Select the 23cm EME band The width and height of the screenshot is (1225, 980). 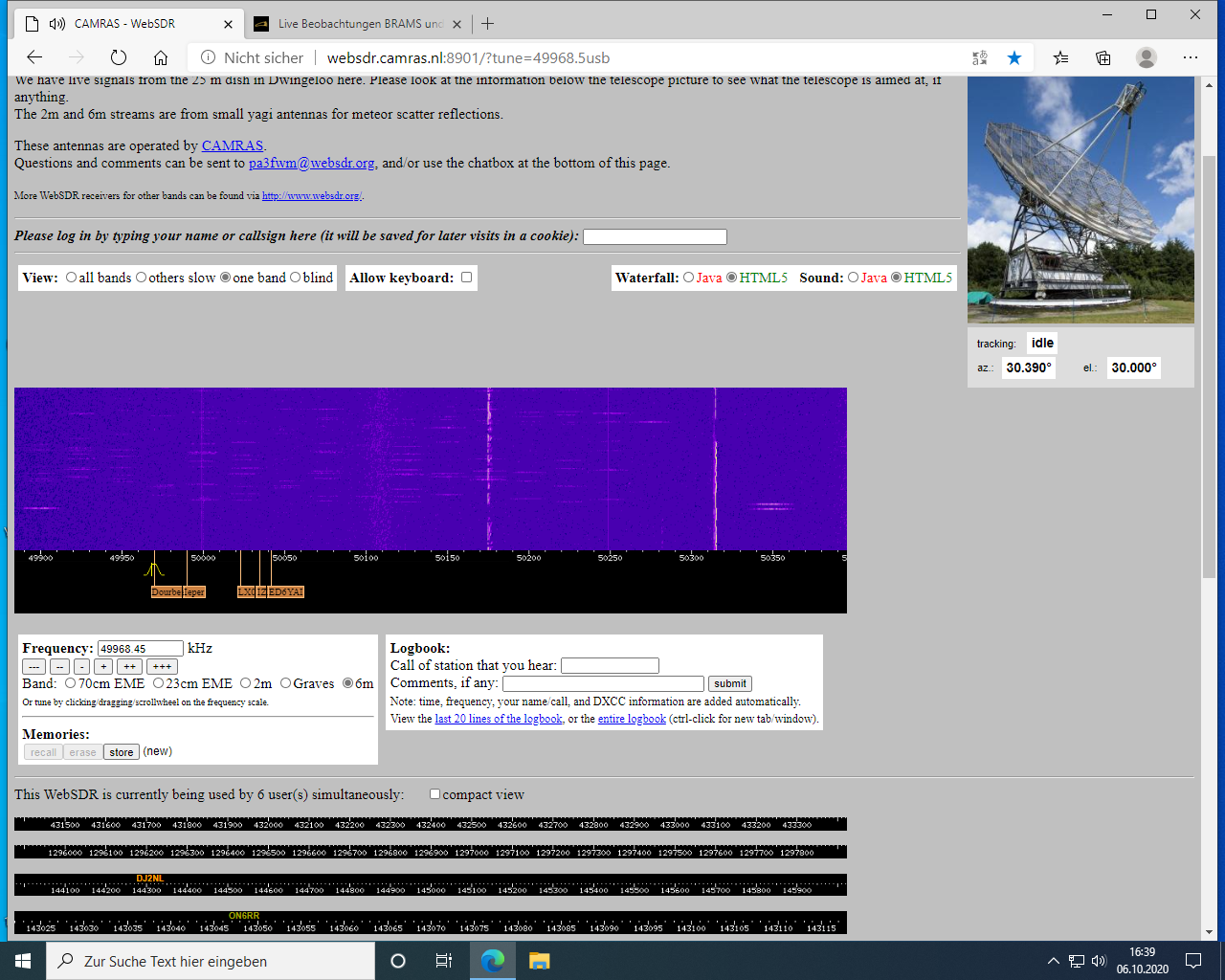point(158,683)
